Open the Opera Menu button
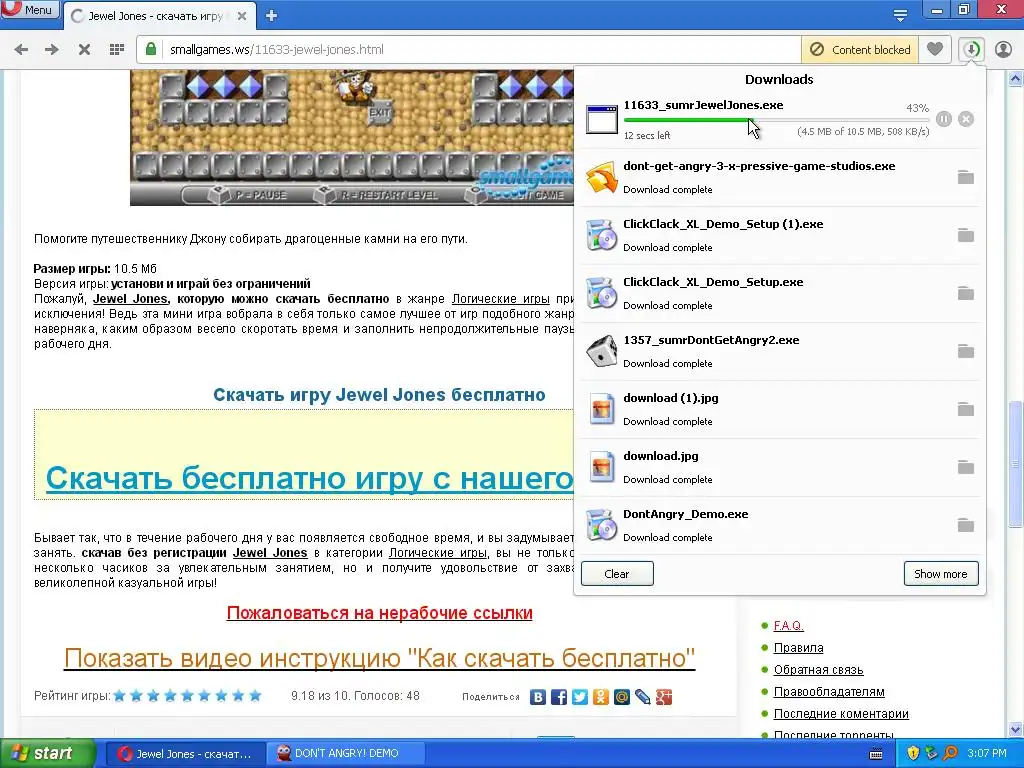The image size is (1024, 768). (x=30, y=9)
